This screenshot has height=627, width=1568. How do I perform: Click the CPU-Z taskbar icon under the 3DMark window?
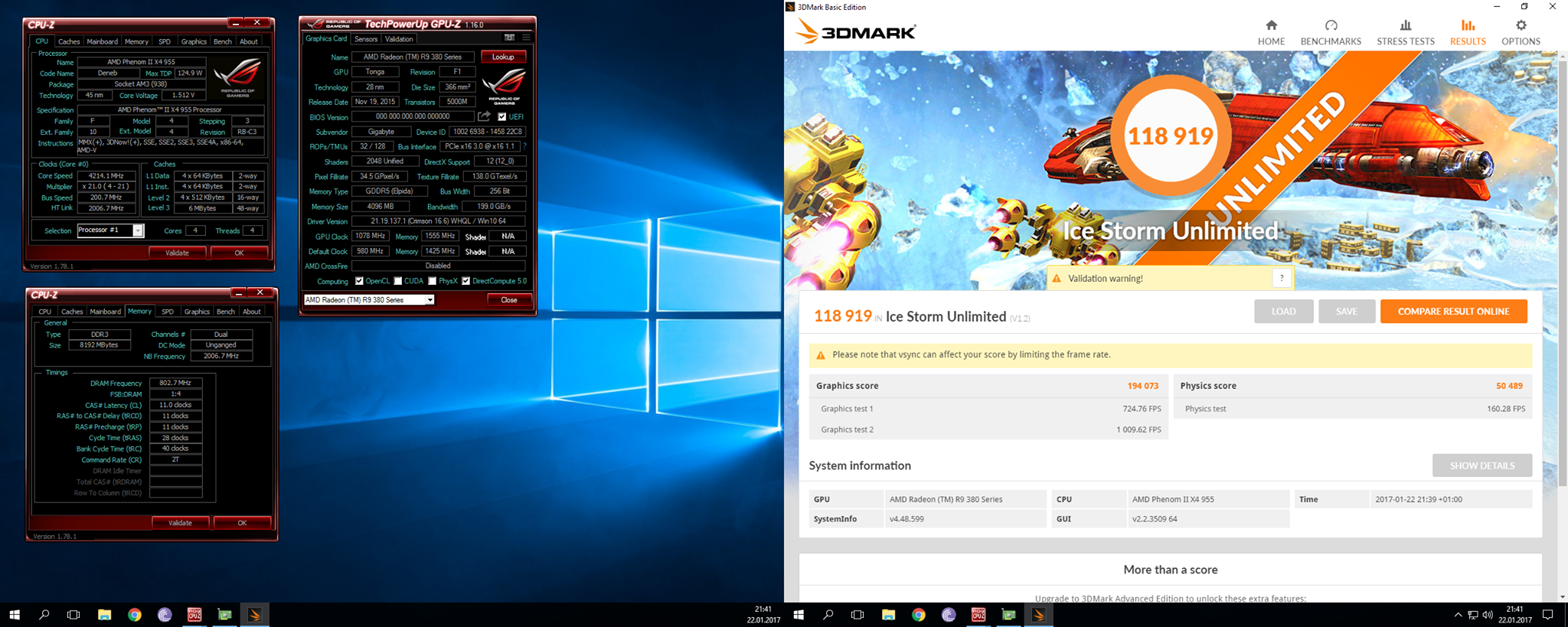978,615
